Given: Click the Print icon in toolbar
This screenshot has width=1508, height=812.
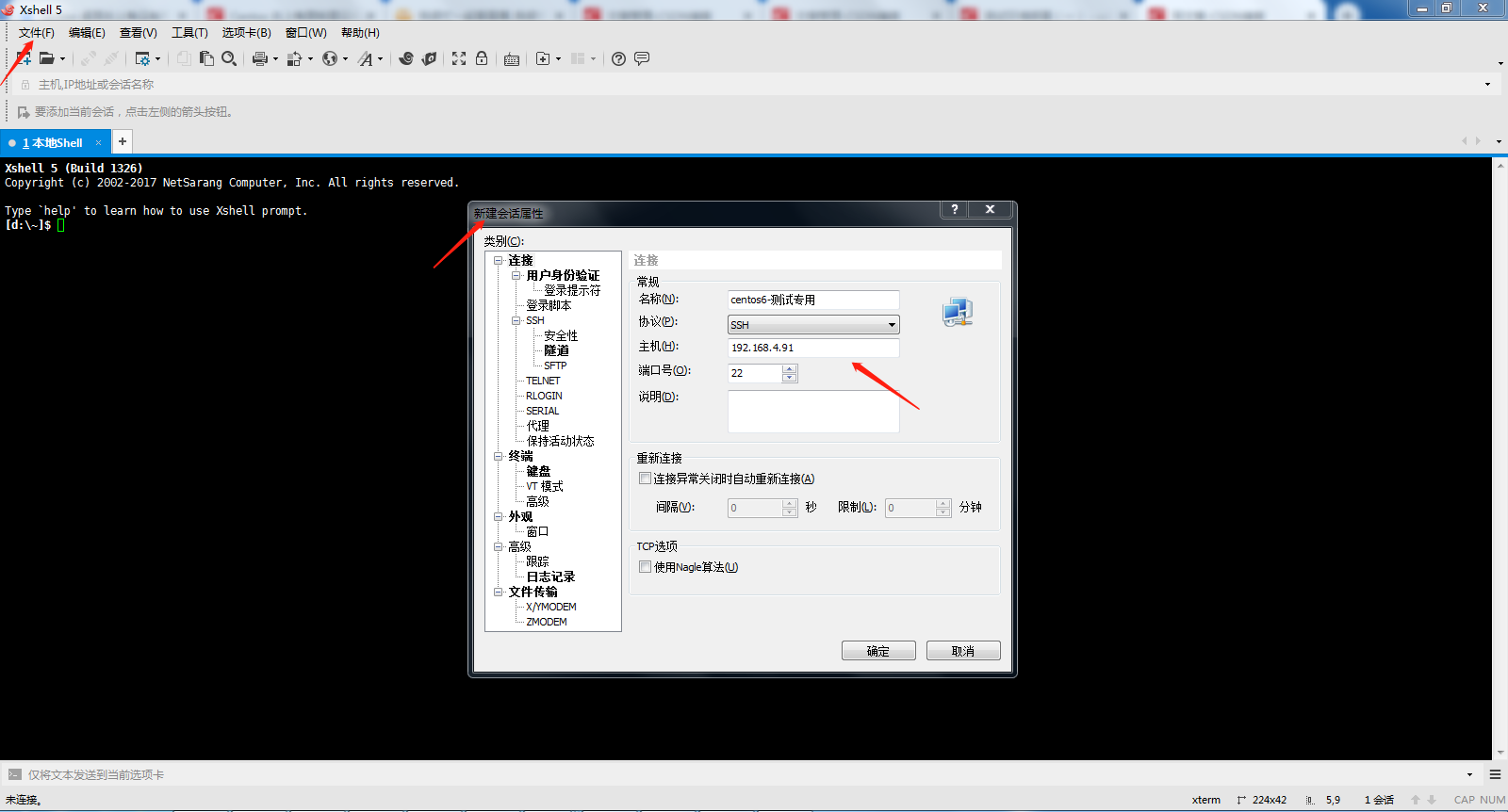Looking at the screenshot, I should click(x=260, y=58).
